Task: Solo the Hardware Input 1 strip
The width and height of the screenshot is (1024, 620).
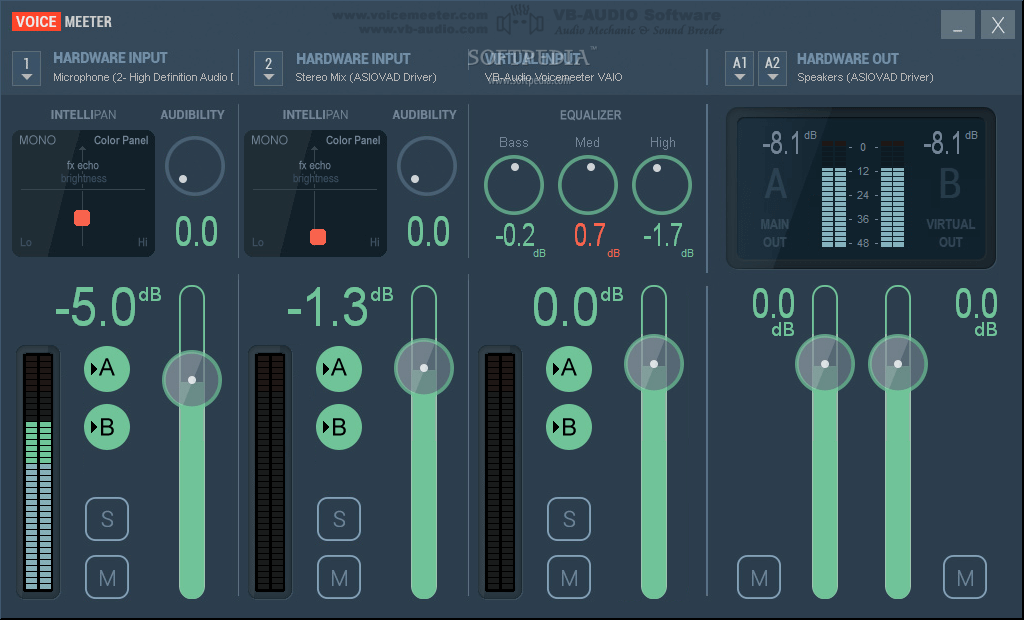Action: 107,519
